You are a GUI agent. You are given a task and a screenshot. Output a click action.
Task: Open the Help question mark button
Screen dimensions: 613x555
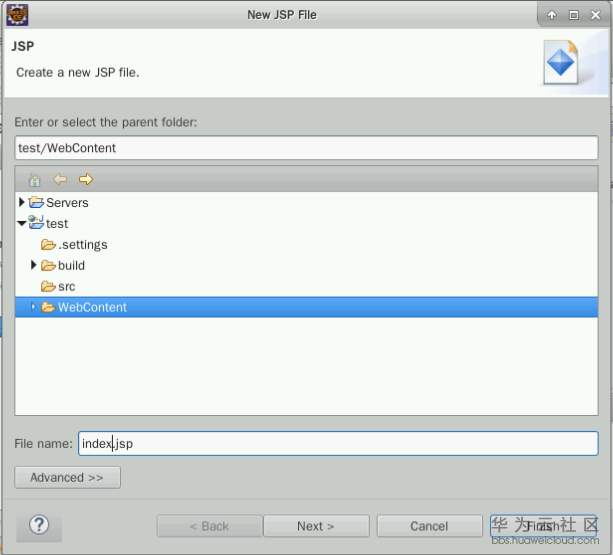39,525
